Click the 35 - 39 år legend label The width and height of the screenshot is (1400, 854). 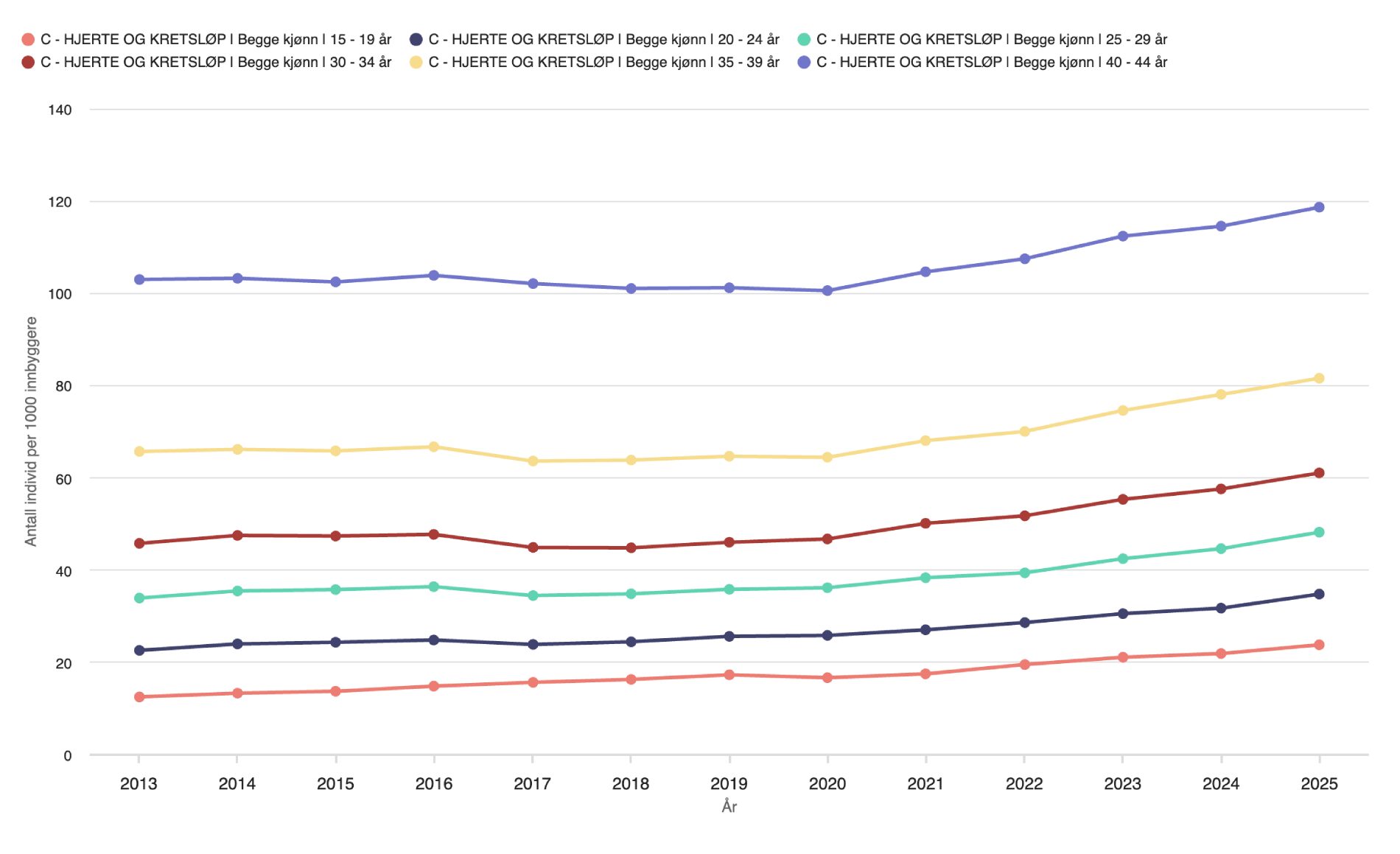603,63
